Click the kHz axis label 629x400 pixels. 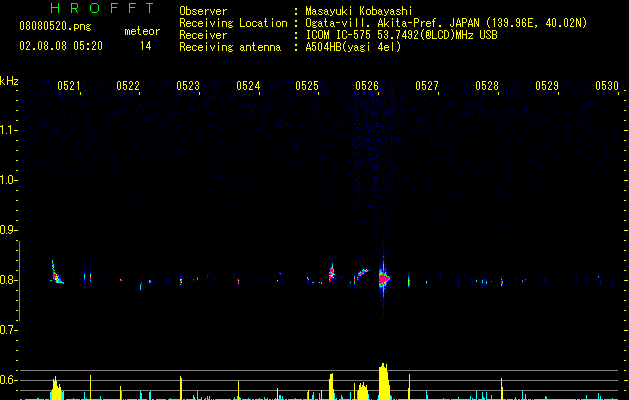point(9,81)
